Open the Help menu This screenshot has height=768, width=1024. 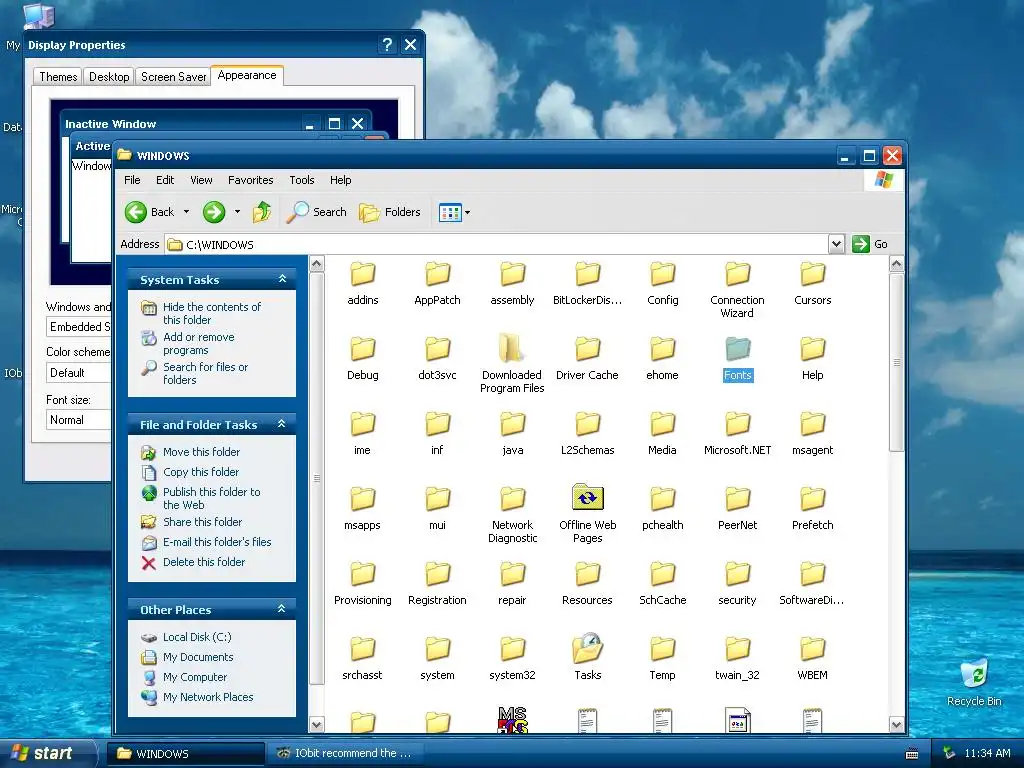pyautogui.click(x=340, y=180)
